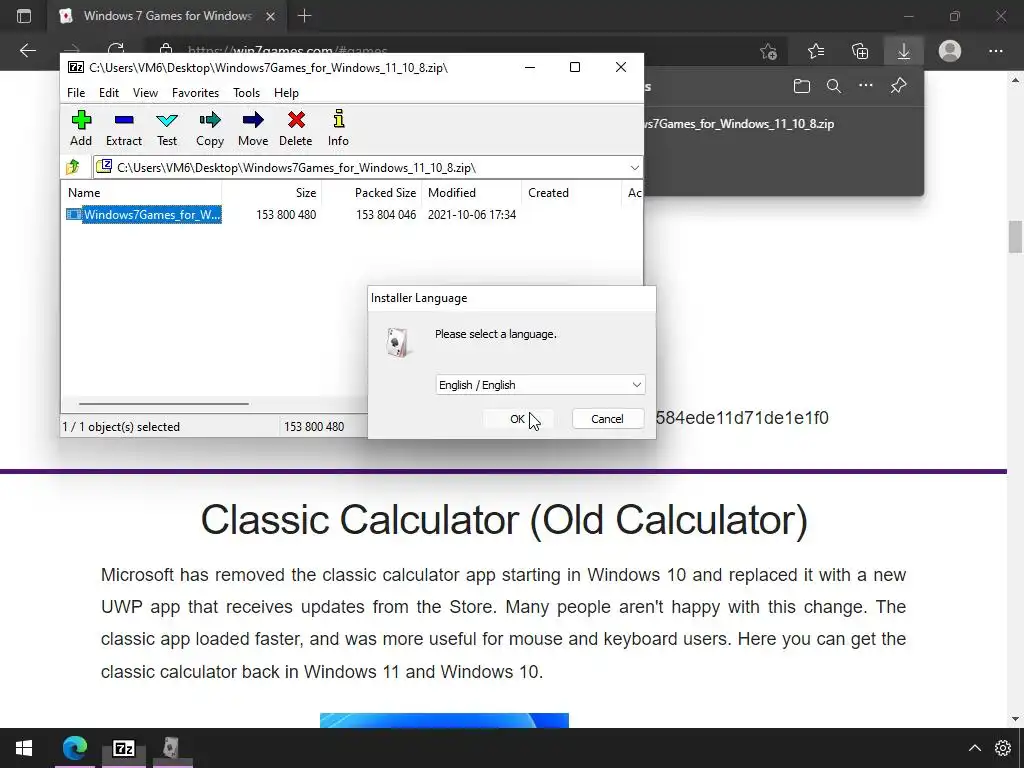Open the English / English language dropdown
This screenshot has width=1024, height=768.
click(x=540, y=385)
